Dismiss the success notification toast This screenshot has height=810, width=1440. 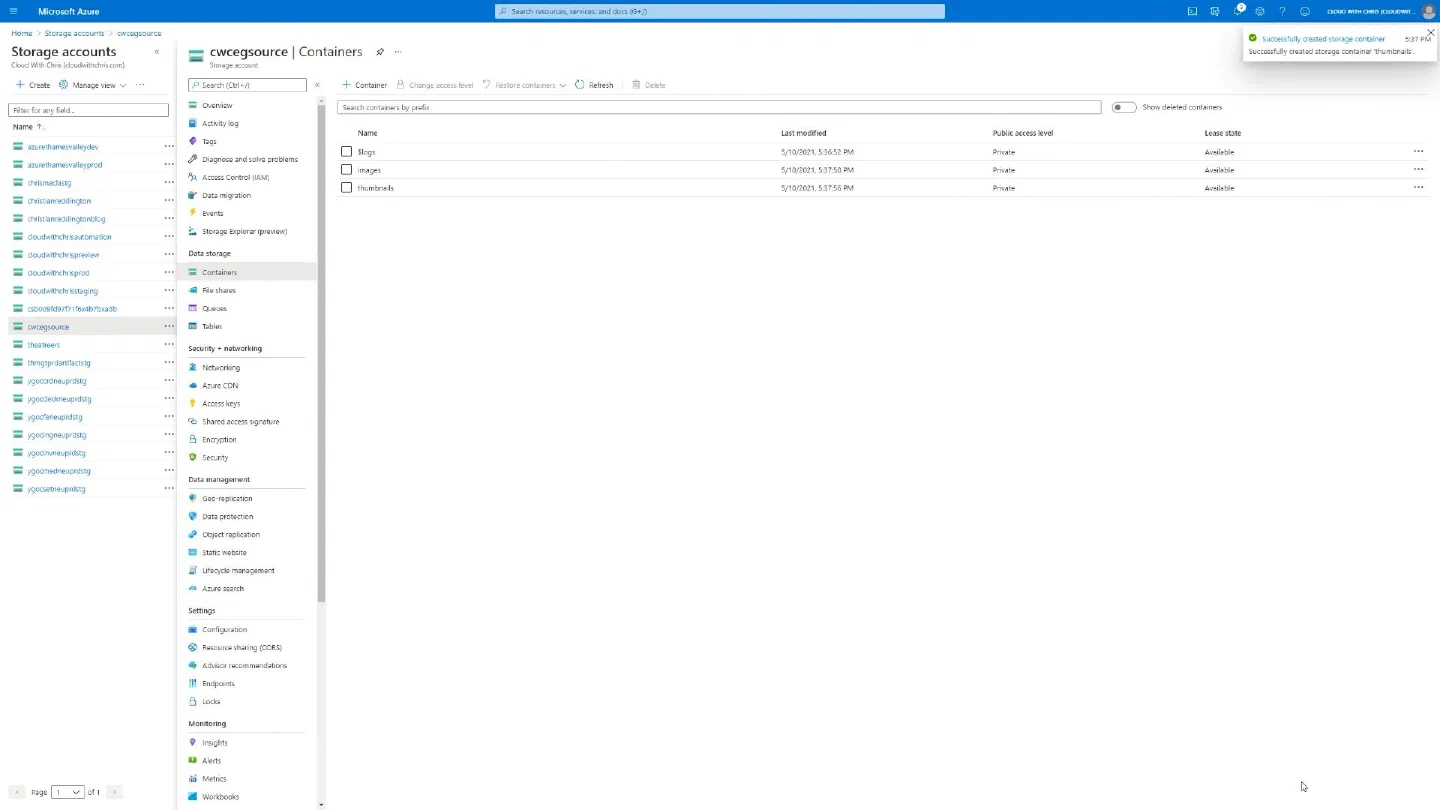(1431, 33)
